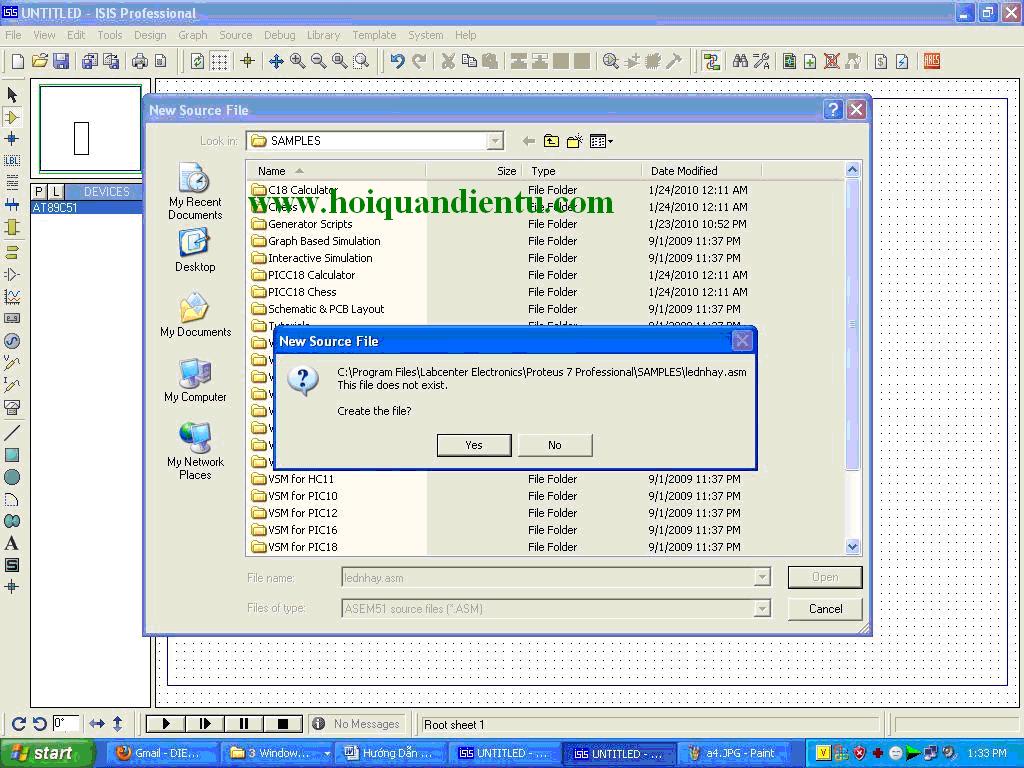1024x768 pixels.
Task: Click the File name input field
Action: coord(548,577)
